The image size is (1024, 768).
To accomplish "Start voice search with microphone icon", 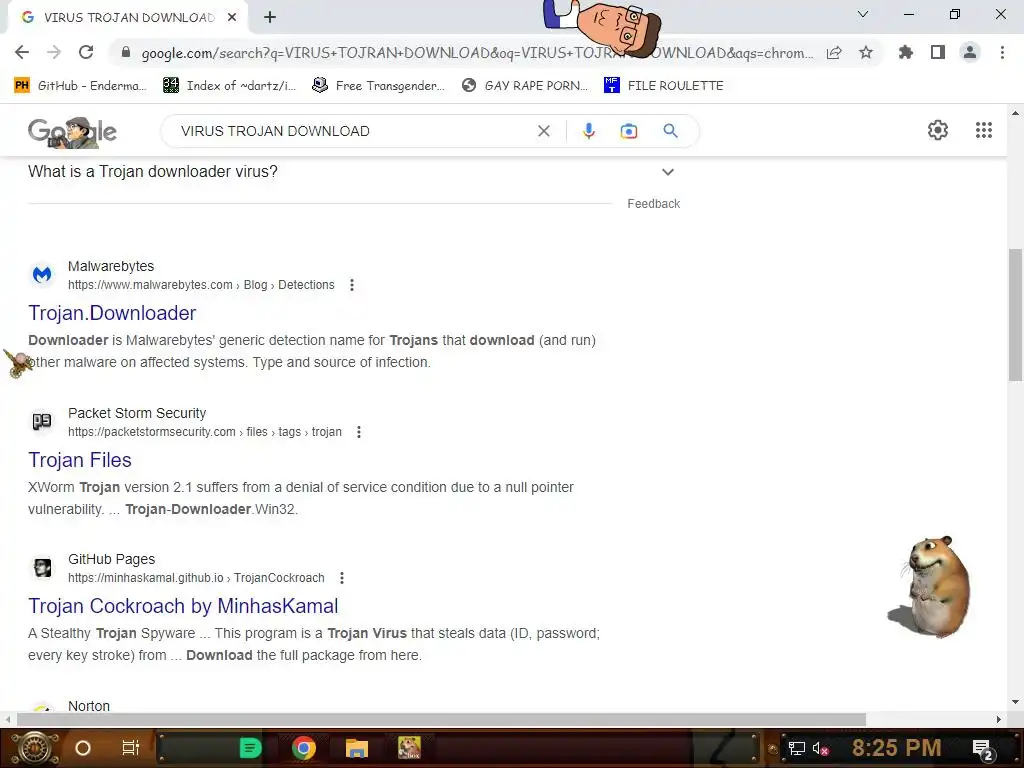I will tap(588, 131).
